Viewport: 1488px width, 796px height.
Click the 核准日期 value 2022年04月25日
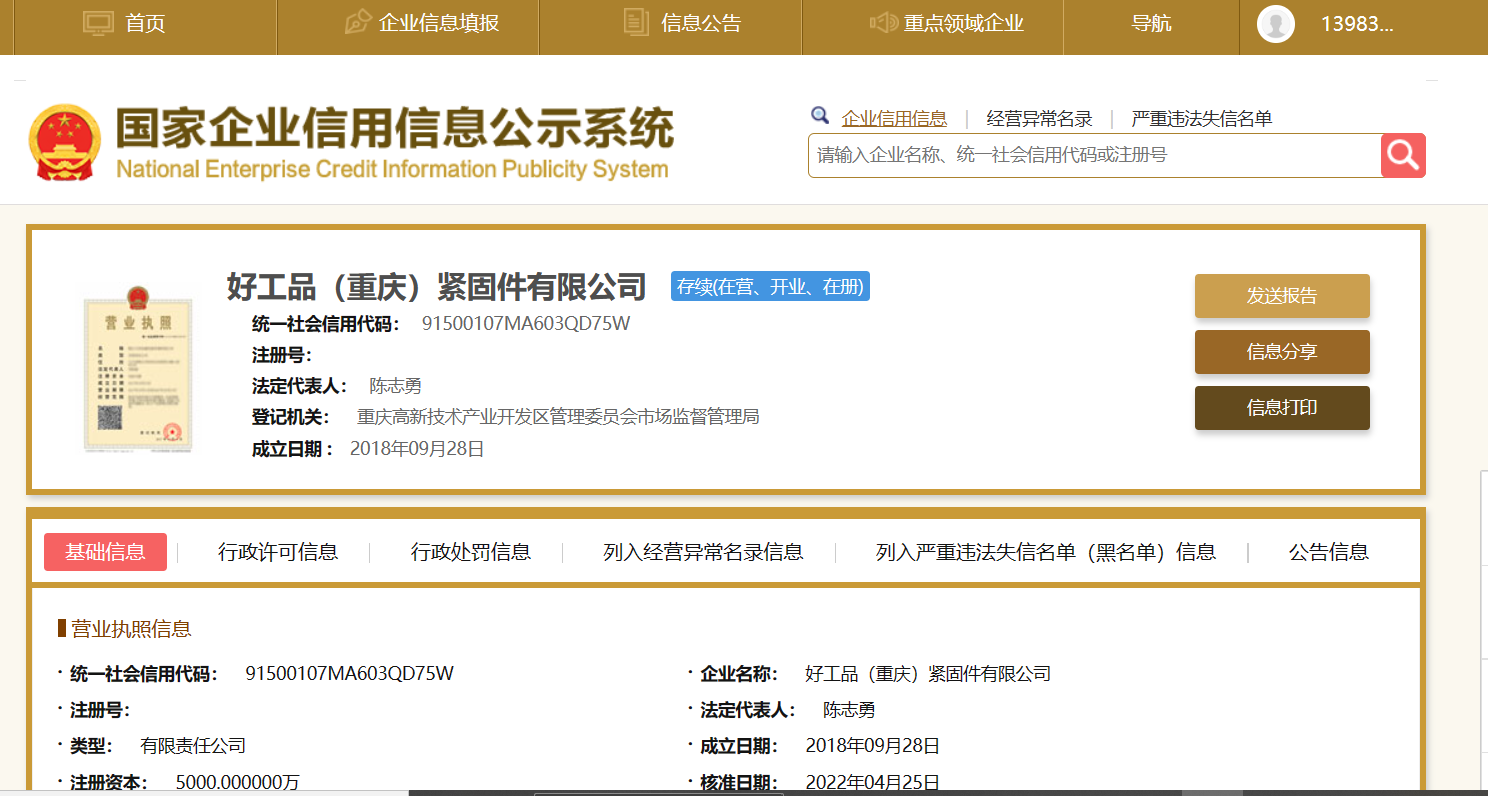873,782
